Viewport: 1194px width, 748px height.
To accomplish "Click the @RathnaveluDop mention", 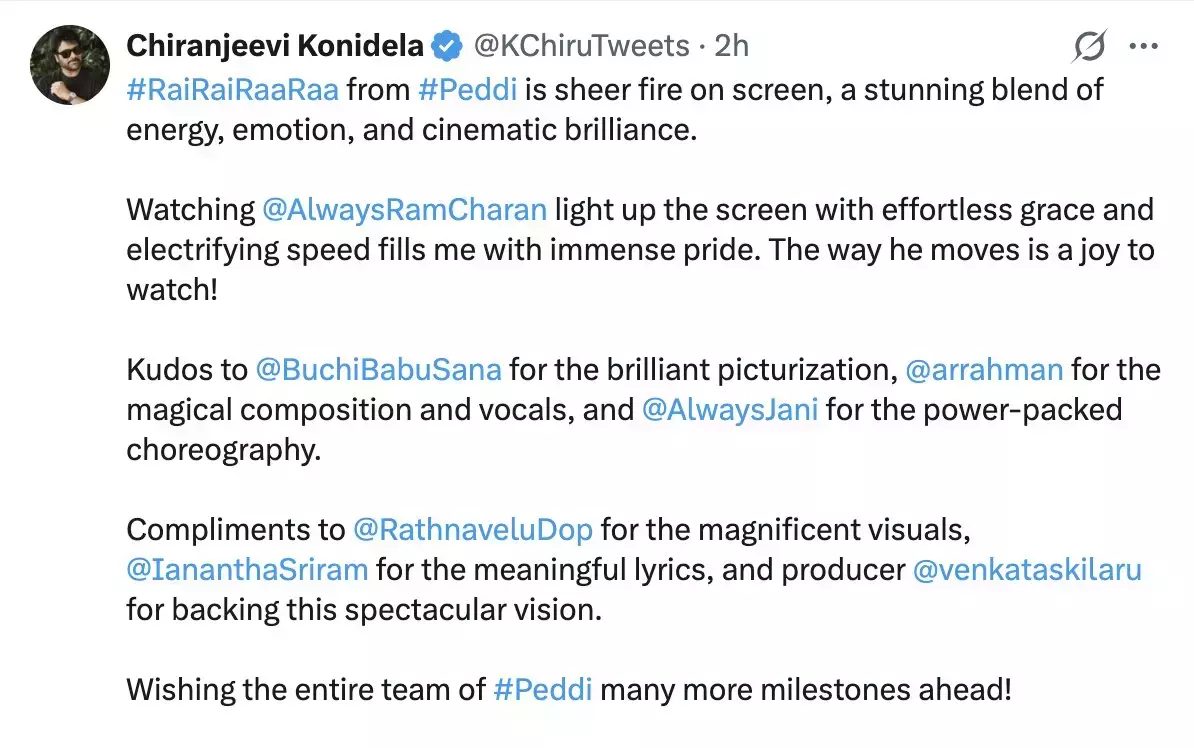I will pos(472,530).
